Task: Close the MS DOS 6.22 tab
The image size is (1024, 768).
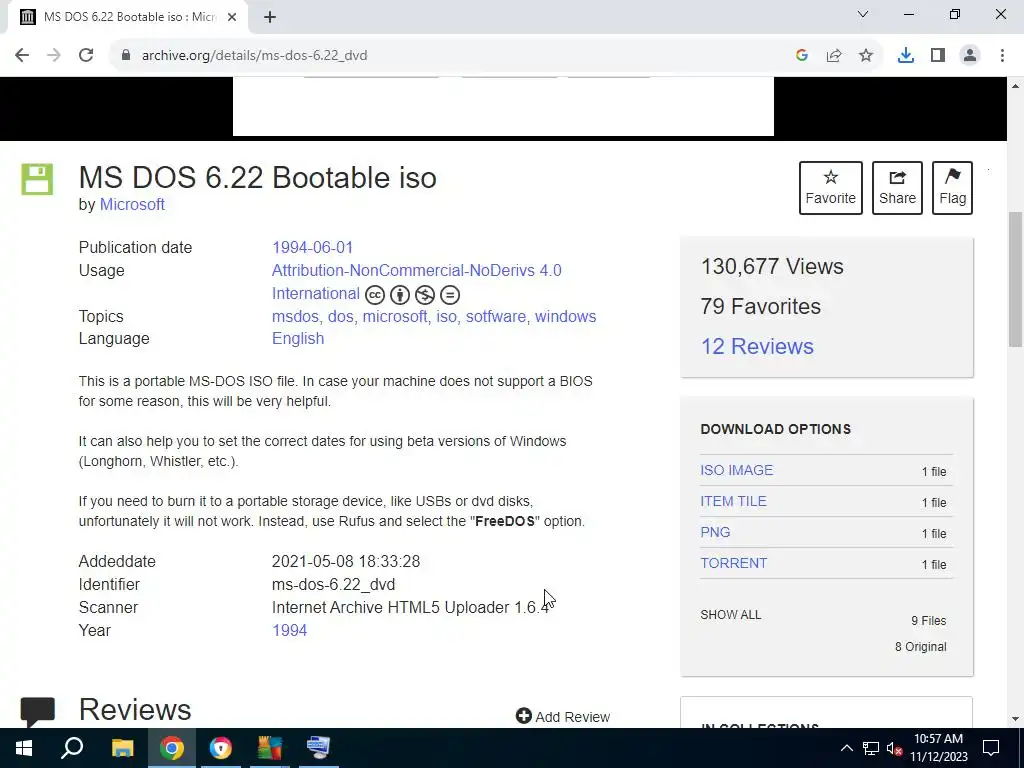Action: pyautogui.click(x=232, y=17)
